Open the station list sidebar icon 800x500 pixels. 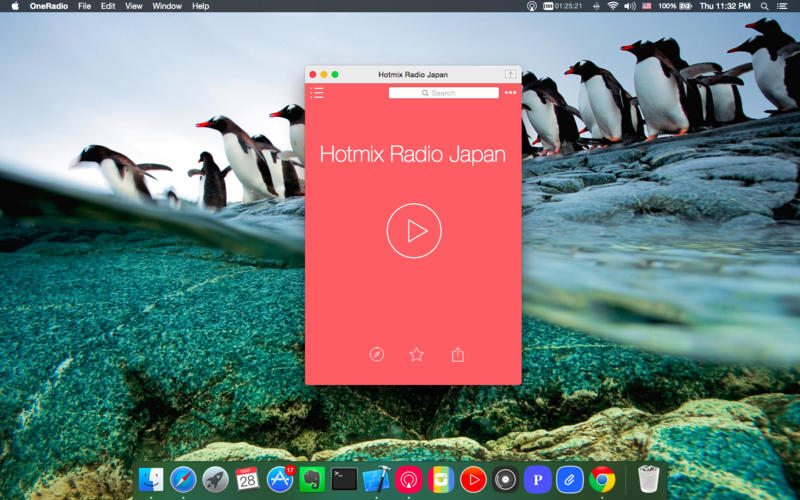(317, 93)
